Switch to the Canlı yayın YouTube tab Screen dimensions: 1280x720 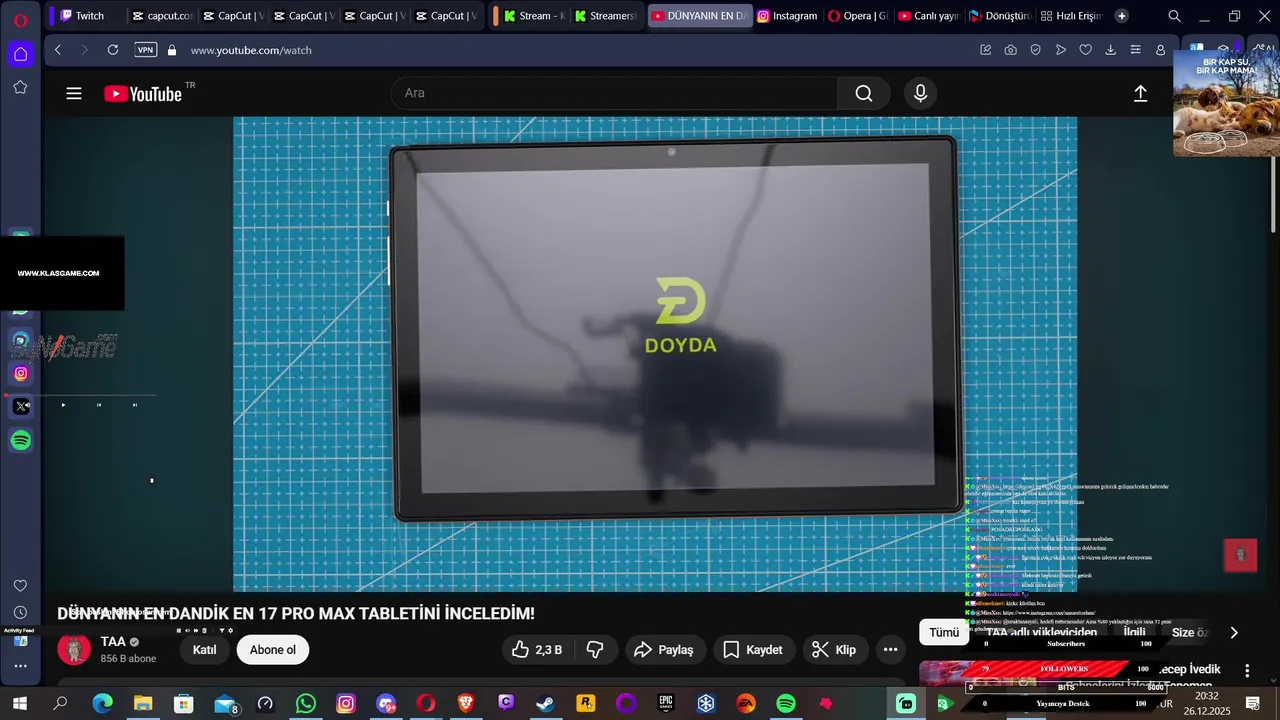[928, 16]
